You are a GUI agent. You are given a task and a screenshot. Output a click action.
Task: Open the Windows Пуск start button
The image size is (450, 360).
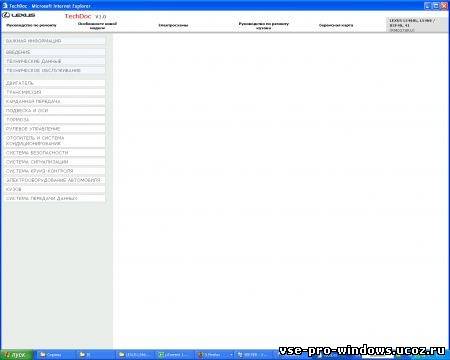pyautogui.click(x=16, y=355)
